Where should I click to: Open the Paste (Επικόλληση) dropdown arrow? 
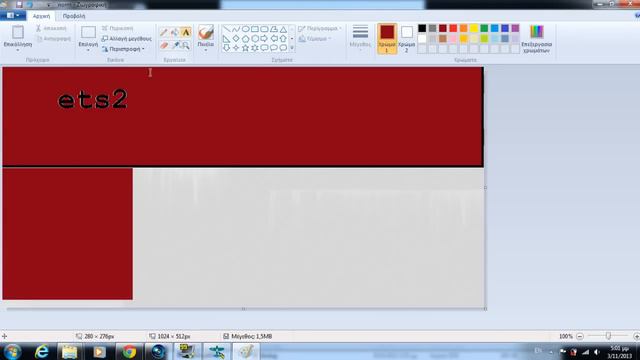18,50
